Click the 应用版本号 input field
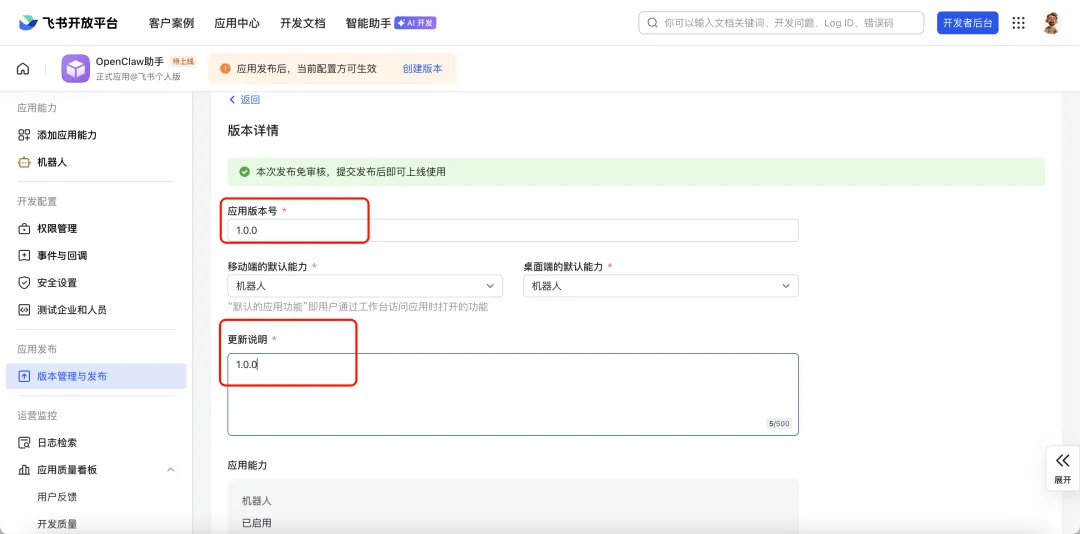 click(x=513, y=230)
